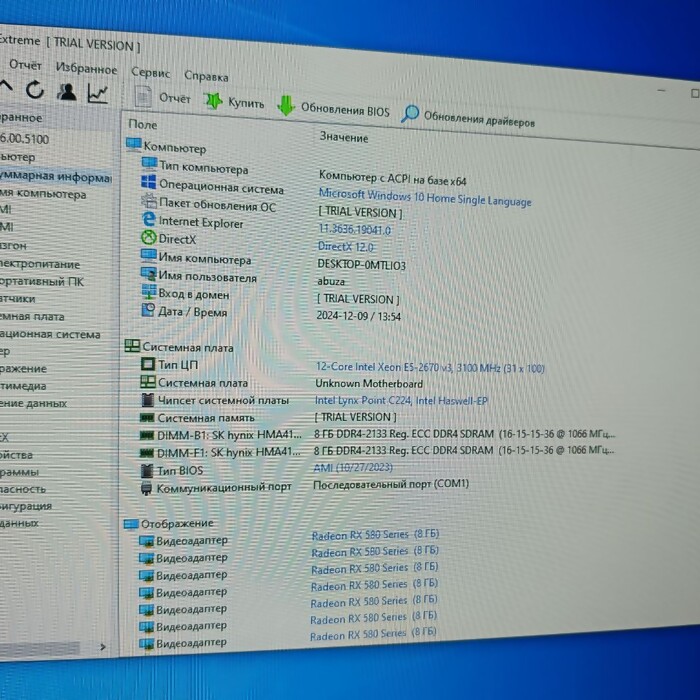Click the Тип компьютера icon

(x=149, y=164)
